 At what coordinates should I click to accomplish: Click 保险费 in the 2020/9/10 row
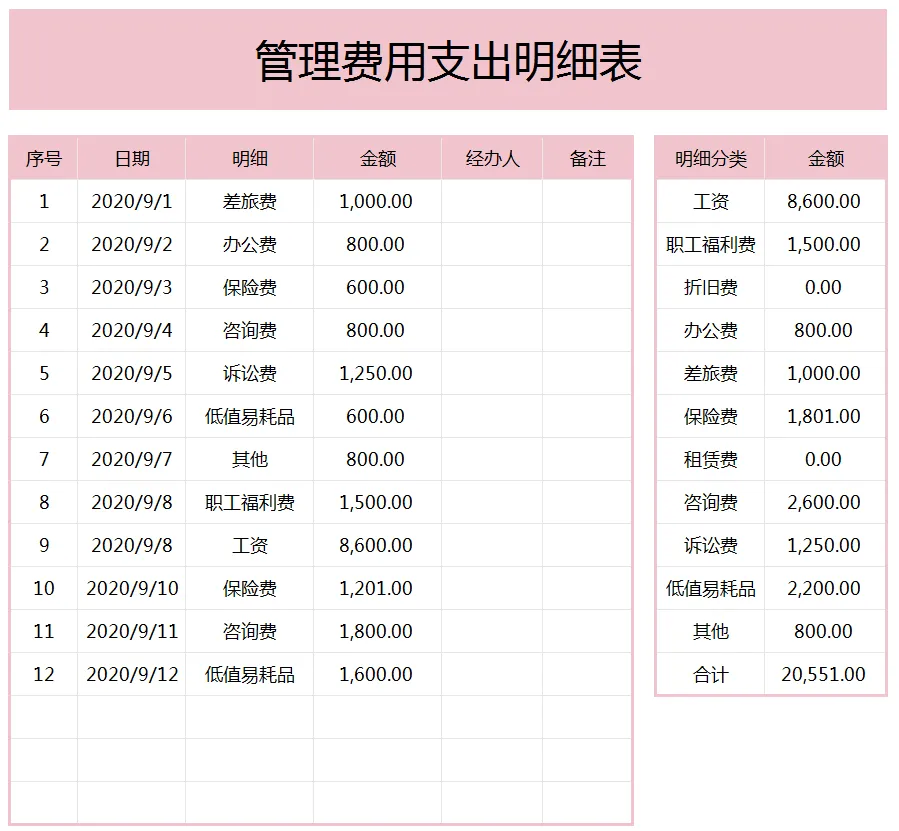point(249,588)
